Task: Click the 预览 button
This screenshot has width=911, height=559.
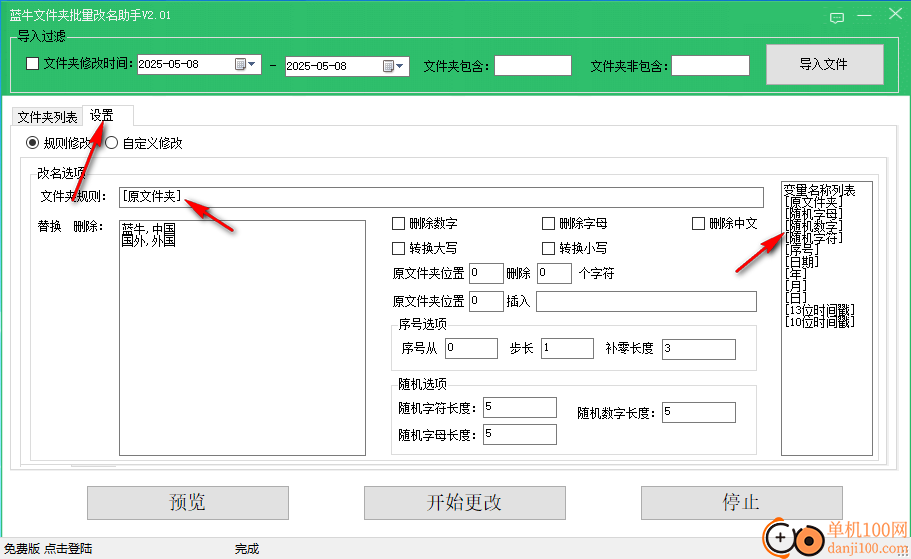Action: point(188,503)
